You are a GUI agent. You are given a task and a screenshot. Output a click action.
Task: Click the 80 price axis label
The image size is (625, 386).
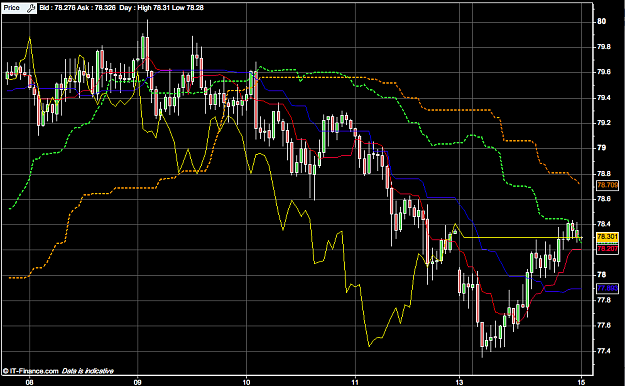coord(601,22)
